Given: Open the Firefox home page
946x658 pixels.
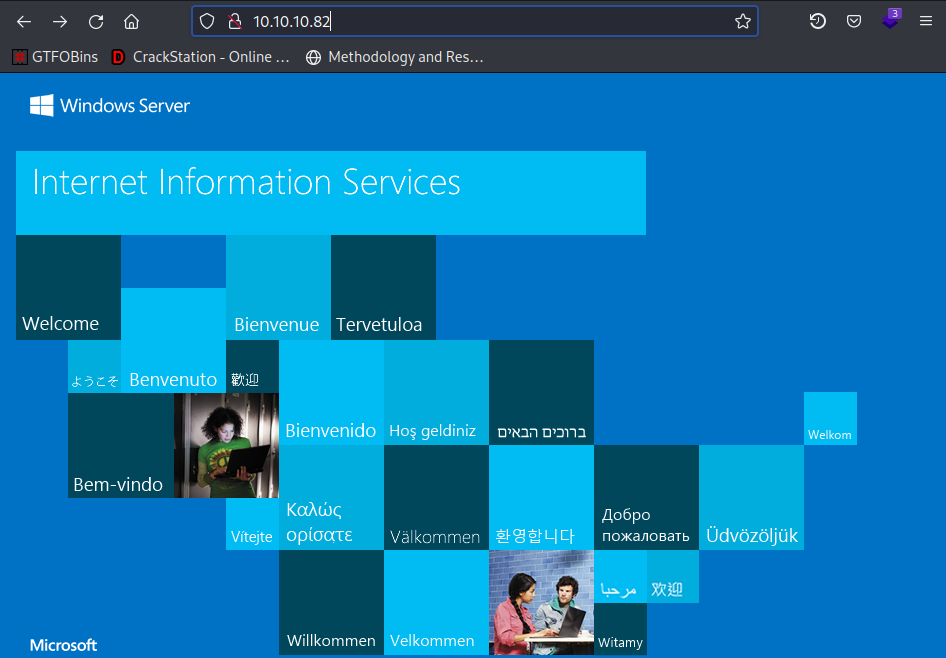Looking at the screenshot, I should 132,22.
